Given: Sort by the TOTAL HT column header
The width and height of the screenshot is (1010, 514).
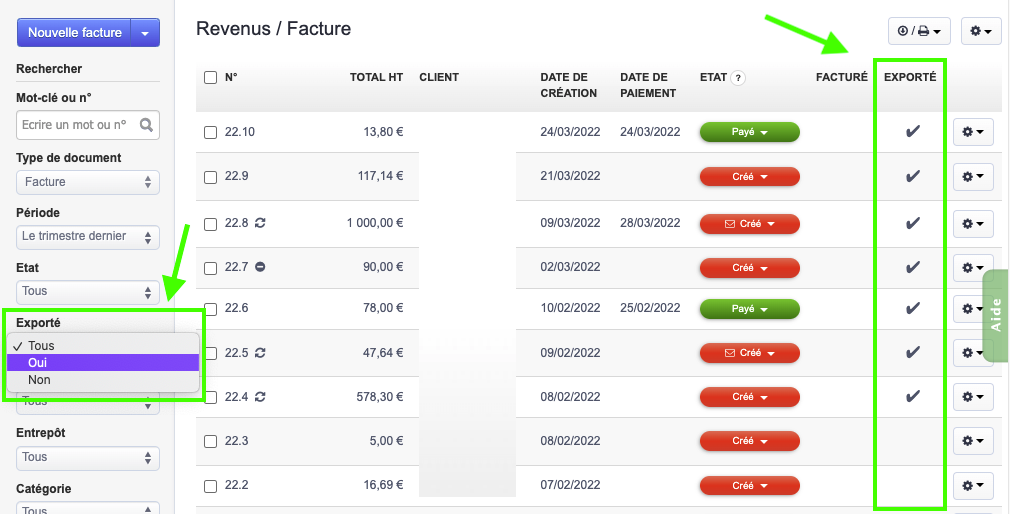Looking at the screenshot, I should pos(376,77).
